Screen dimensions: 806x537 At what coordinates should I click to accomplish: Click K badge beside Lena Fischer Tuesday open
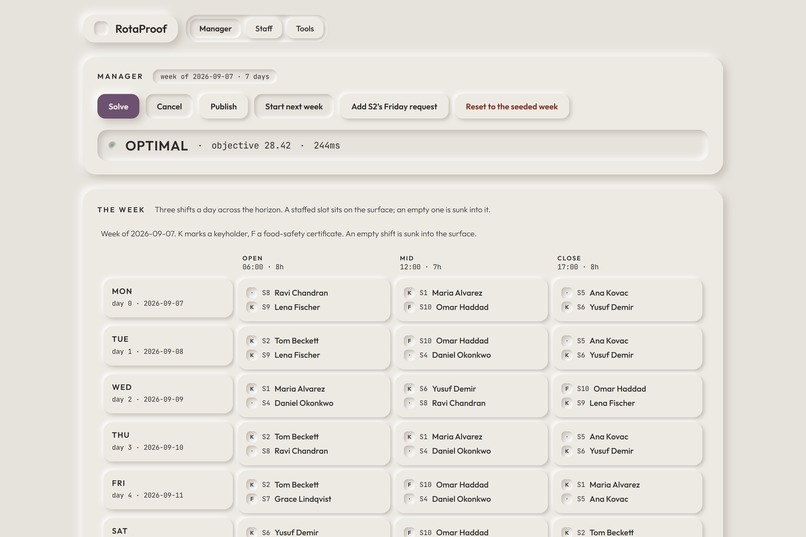[251, 355]
